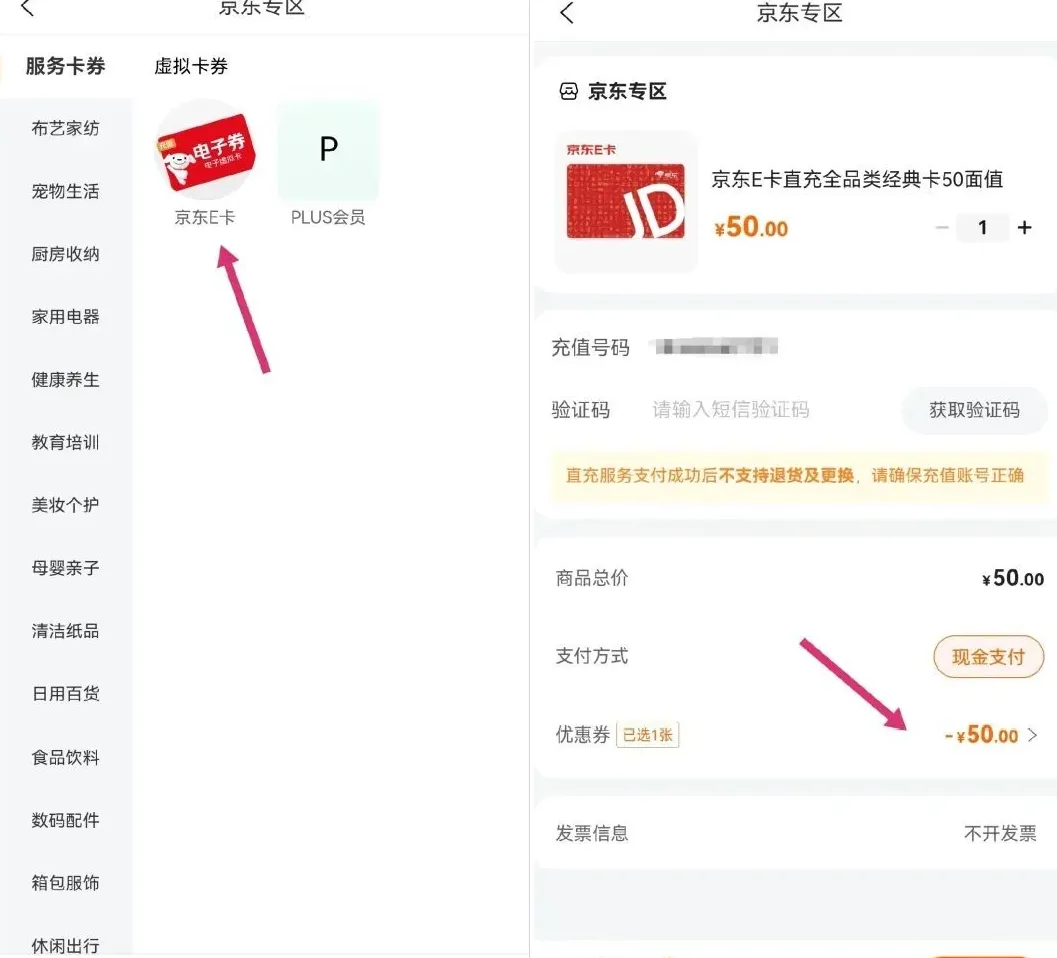
Task: Select 美妆个护 category
Action: [x=65, y=505]
